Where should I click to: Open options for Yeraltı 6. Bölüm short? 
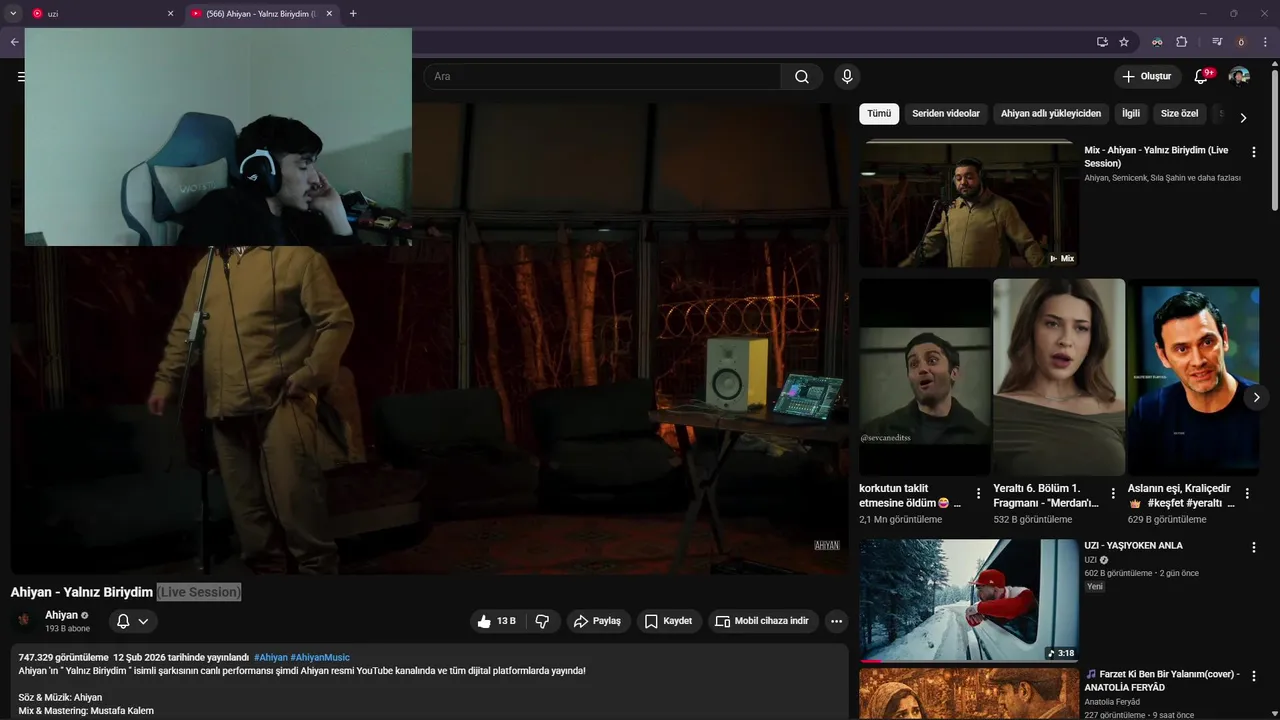1112,494
